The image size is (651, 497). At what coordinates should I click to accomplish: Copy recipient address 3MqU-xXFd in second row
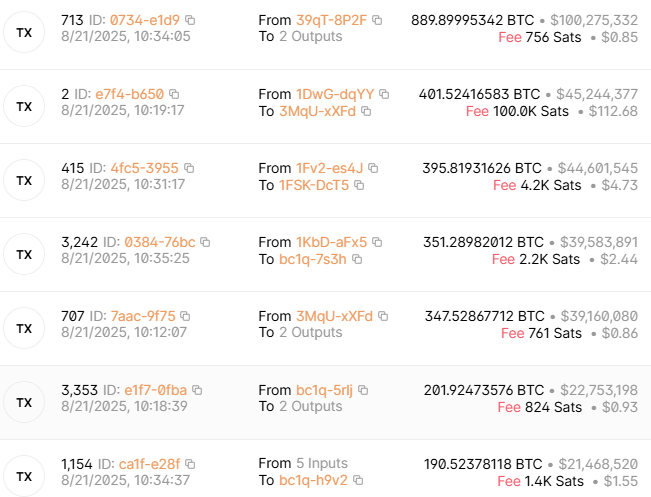[366, 111]
